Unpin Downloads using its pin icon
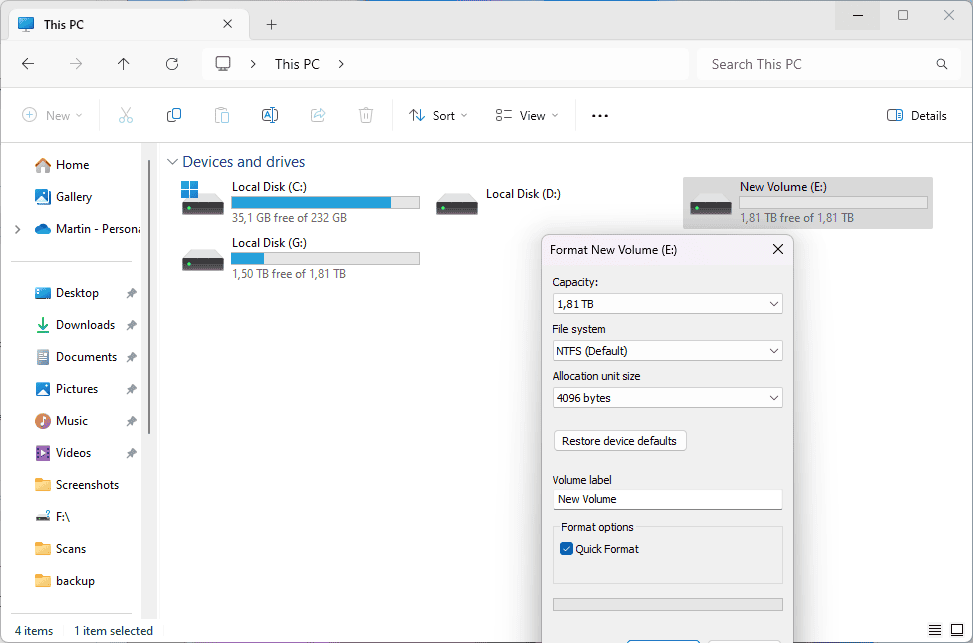This screenshot has width=973, height=643. point(132,325)
